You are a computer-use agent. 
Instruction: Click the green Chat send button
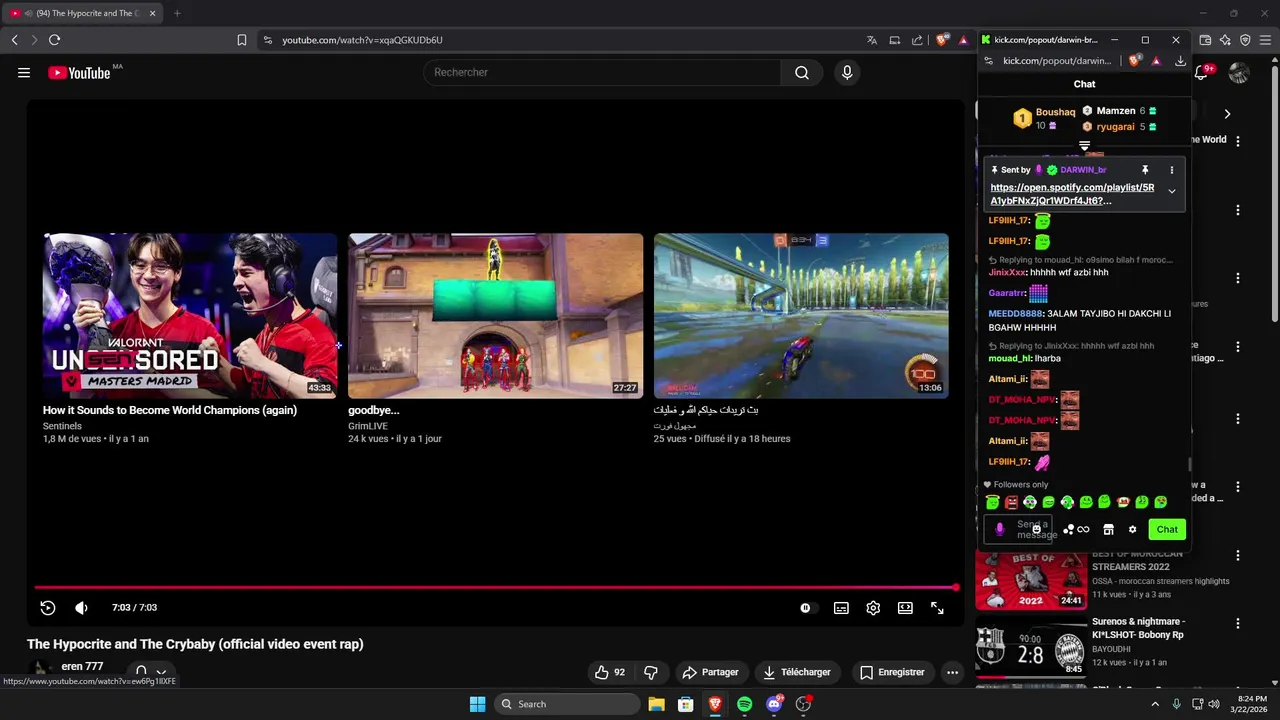pyautogui.click(x=1167, y=529)
